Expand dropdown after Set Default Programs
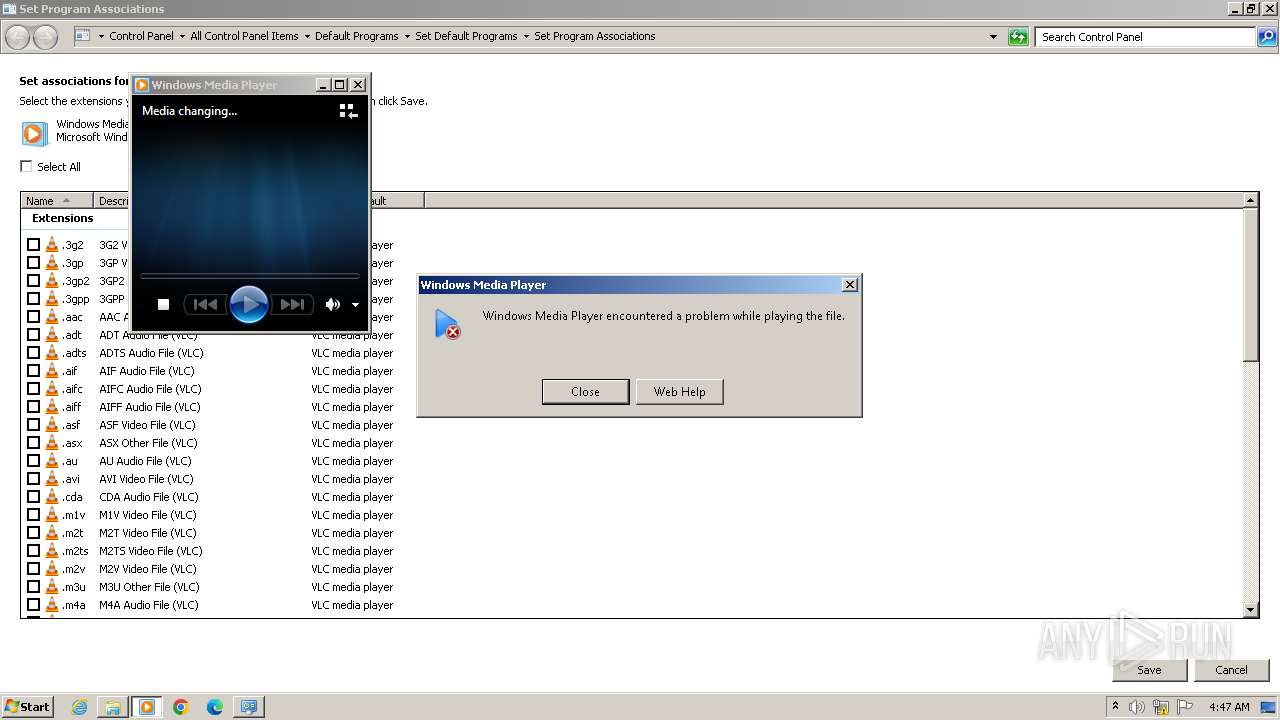 pyautogui.click(x=526, y=36)
